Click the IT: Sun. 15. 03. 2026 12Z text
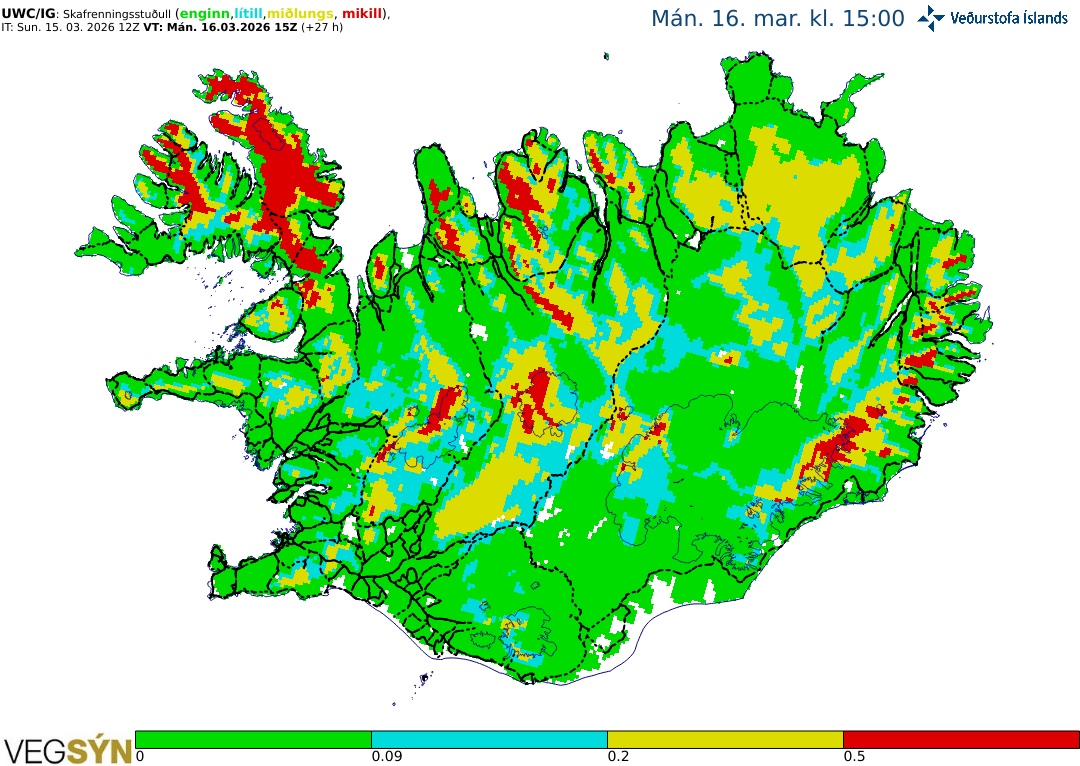The width and height of the screenshot is (1080, 766). (70, 28)
